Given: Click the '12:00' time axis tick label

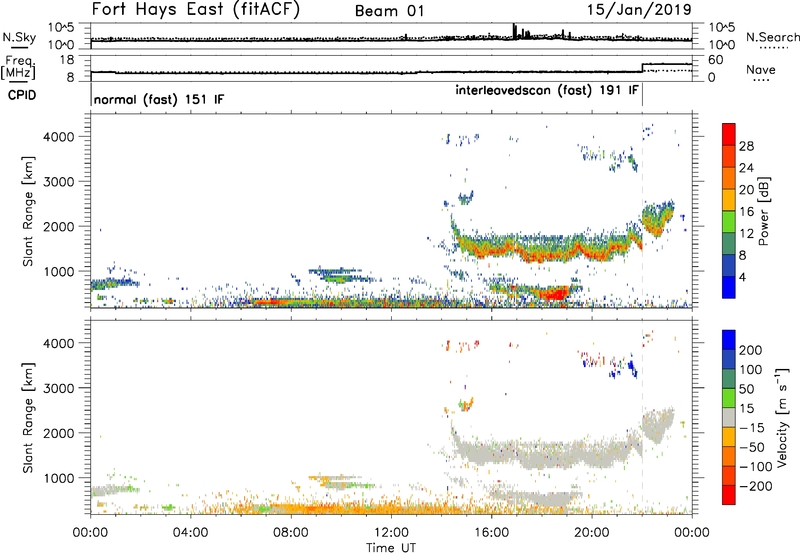Looking at the screenshot, I should pyautogui.click(x=391, y=533).
